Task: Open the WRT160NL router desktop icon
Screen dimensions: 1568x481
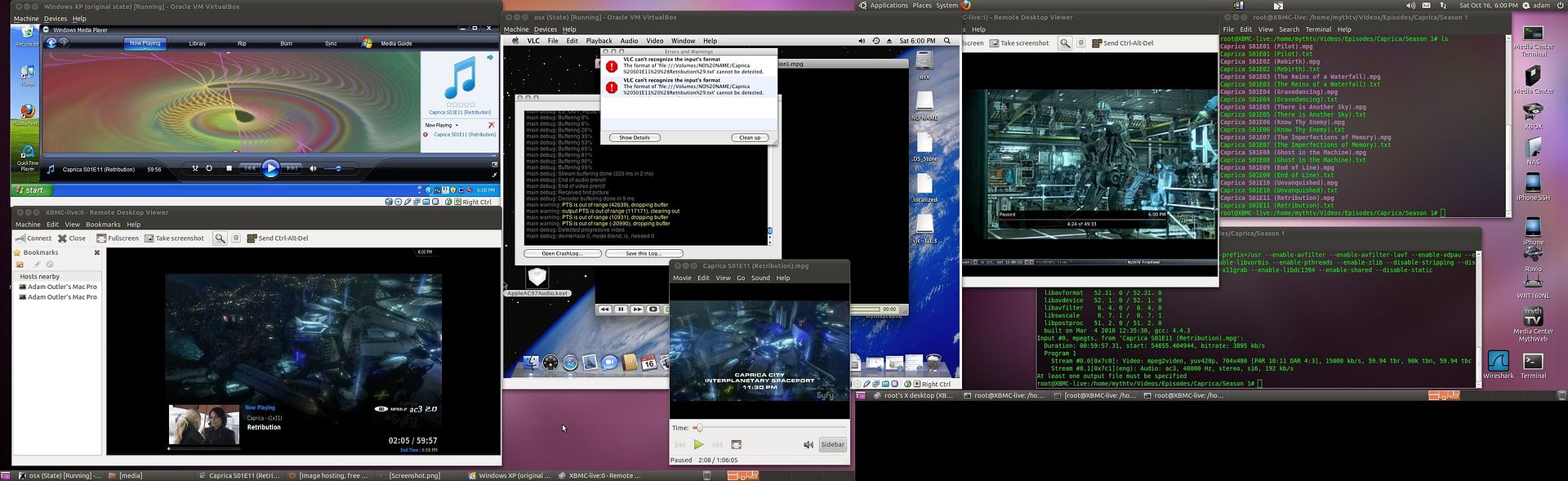Action: click(x=1534, y=286)
